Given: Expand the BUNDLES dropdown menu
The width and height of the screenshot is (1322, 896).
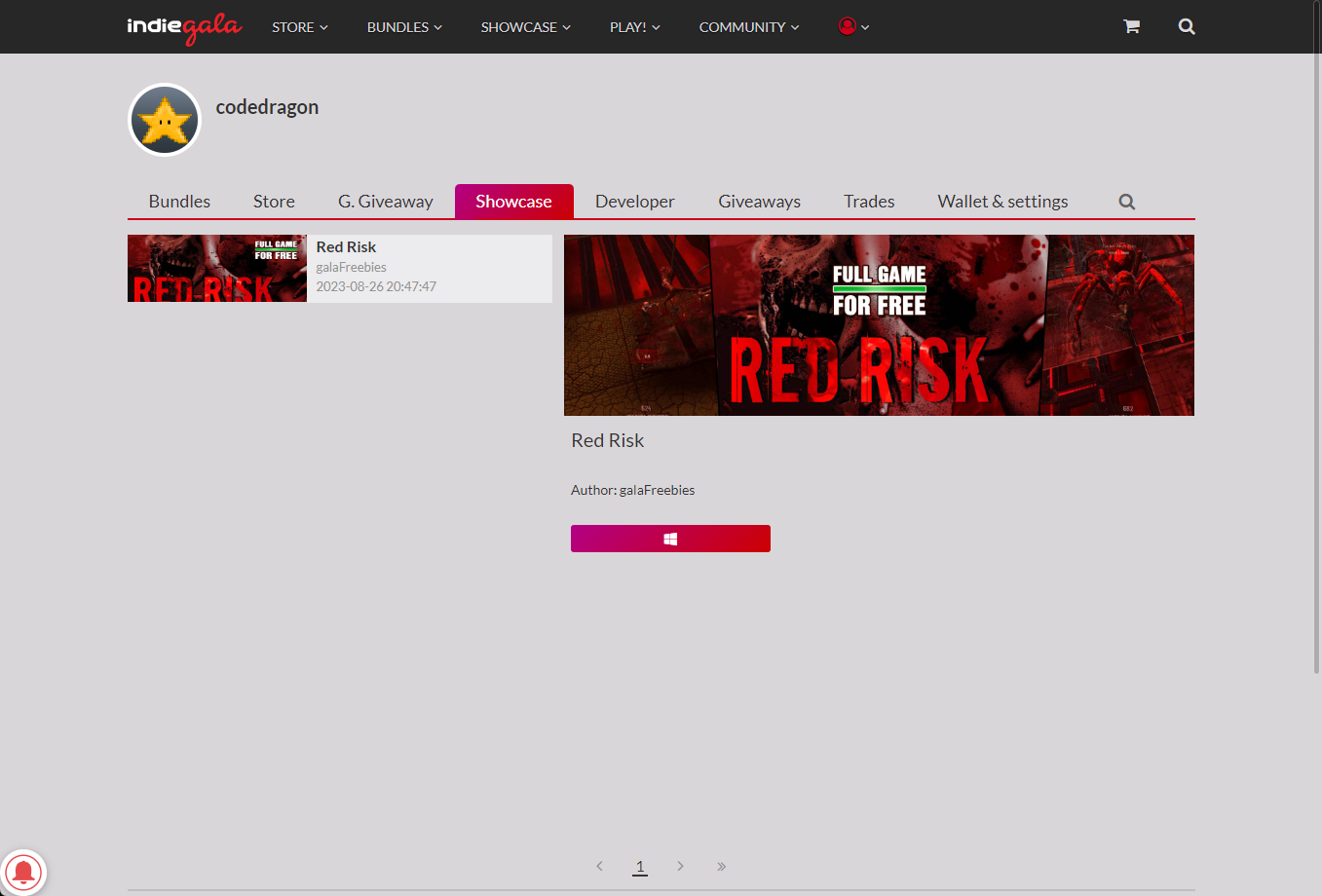Looking at the screenshot, I should (x=404, y=27).
